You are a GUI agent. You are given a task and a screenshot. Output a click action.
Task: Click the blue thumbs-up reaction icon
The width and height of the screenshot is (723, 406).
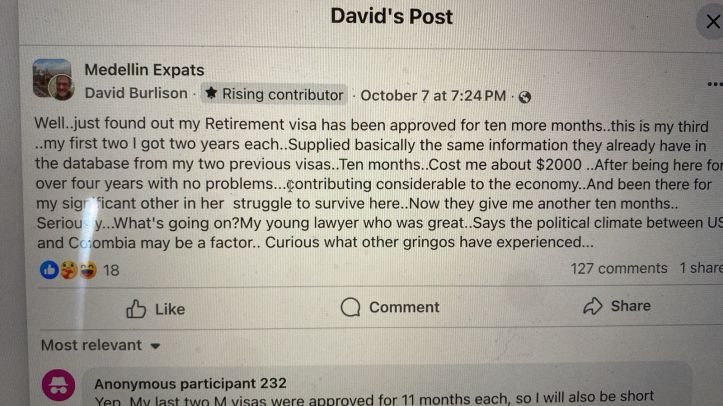pos(49,270)
